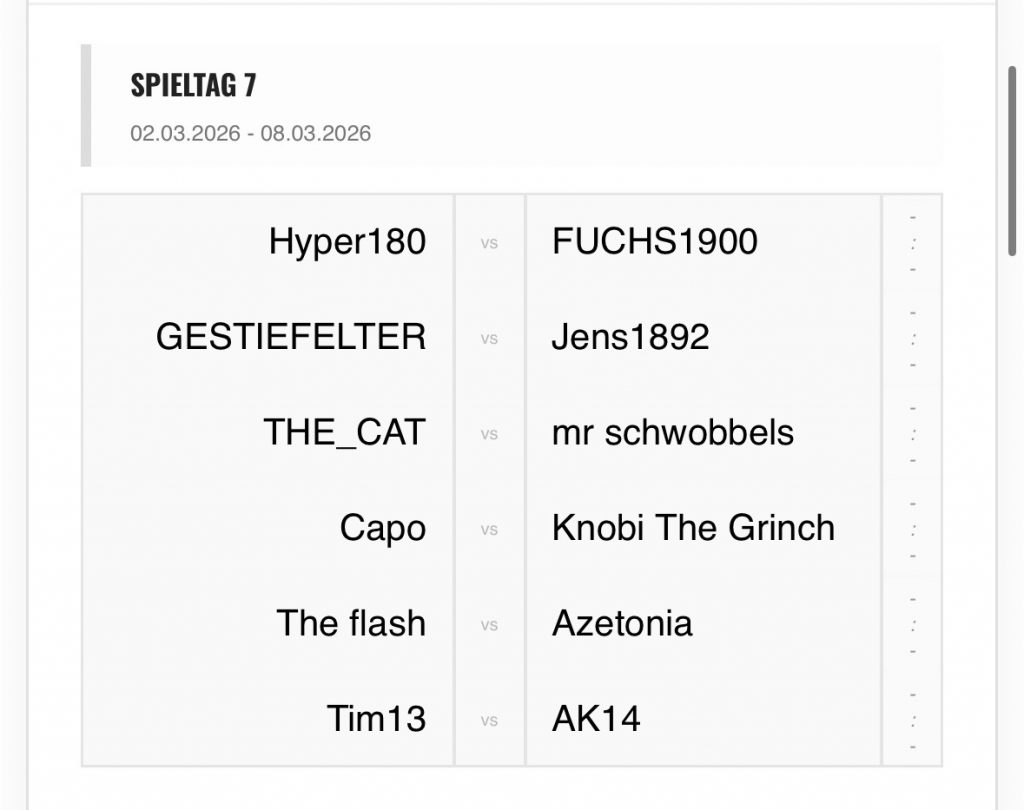The width and height of the screenshot is (1024, 810).
Task: Click Knobi The Grinch name
Action: coord(692,528)
